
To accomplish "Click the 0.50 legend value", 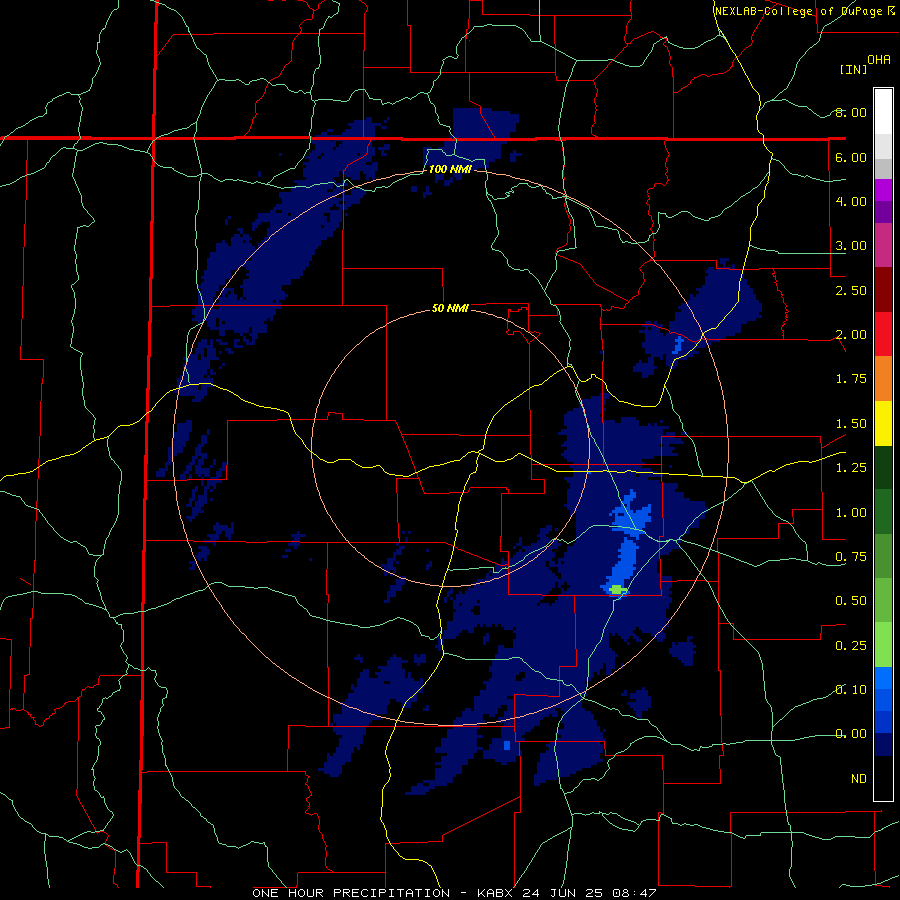I will 851,601.
